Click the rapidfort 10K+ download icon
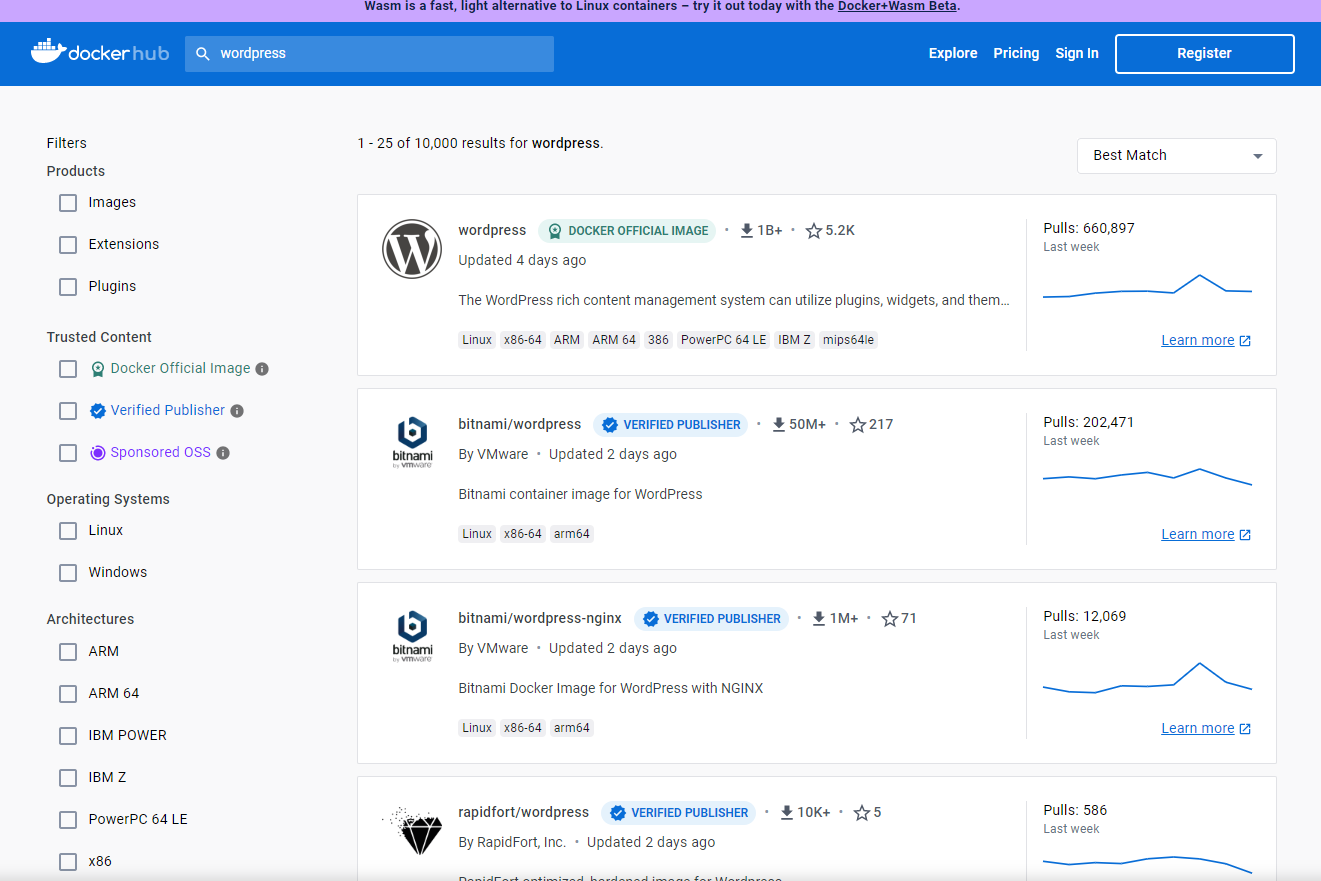 click(x=787, y=813)
